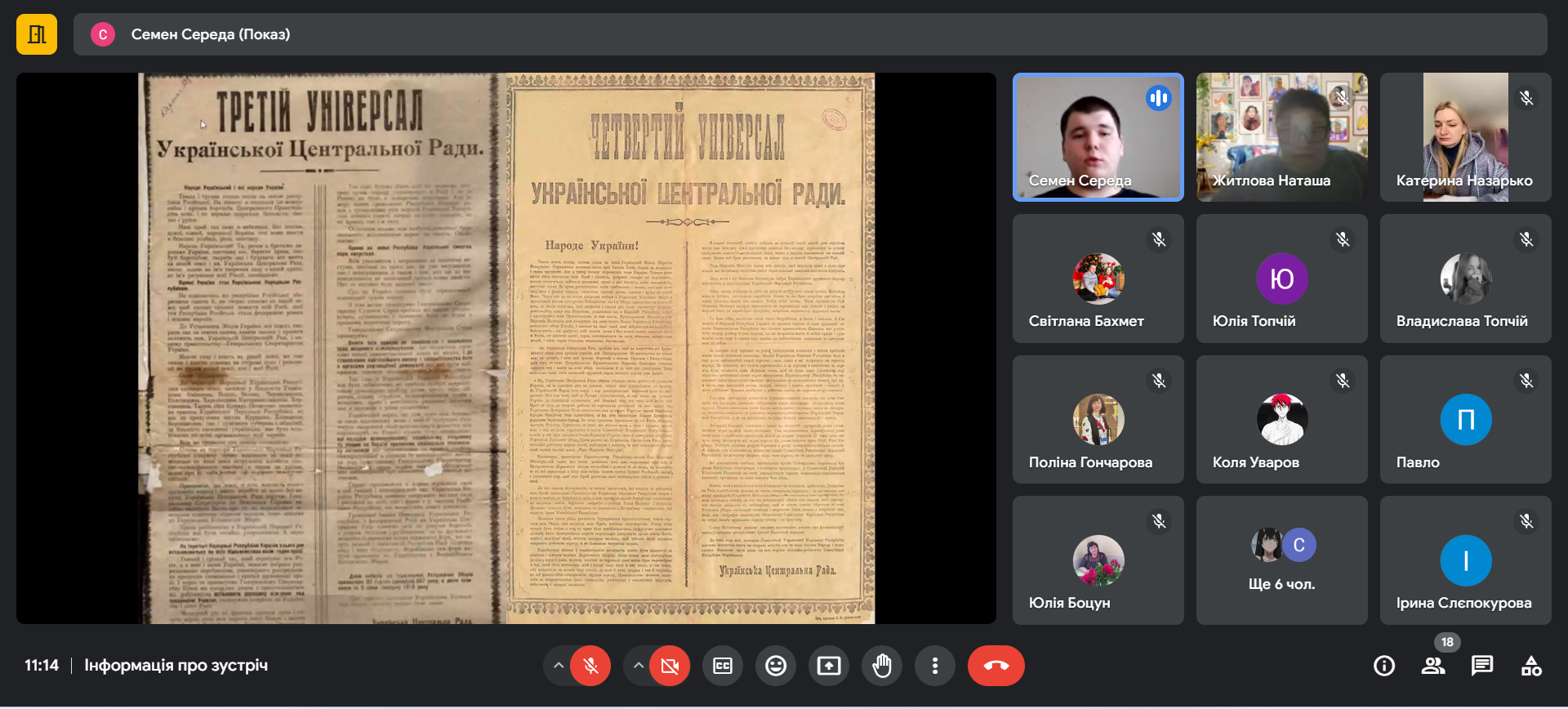Open the emoji reactions button
The image size is (1568, 709).
click(x=775, y=666)
